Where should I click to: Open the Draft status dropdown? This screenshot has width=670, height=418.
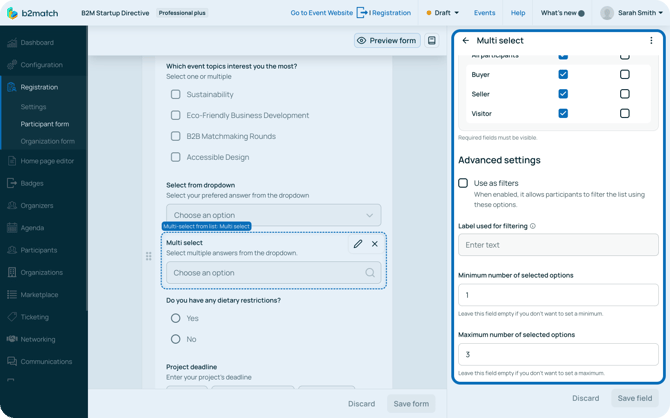(x=442, y=13)
